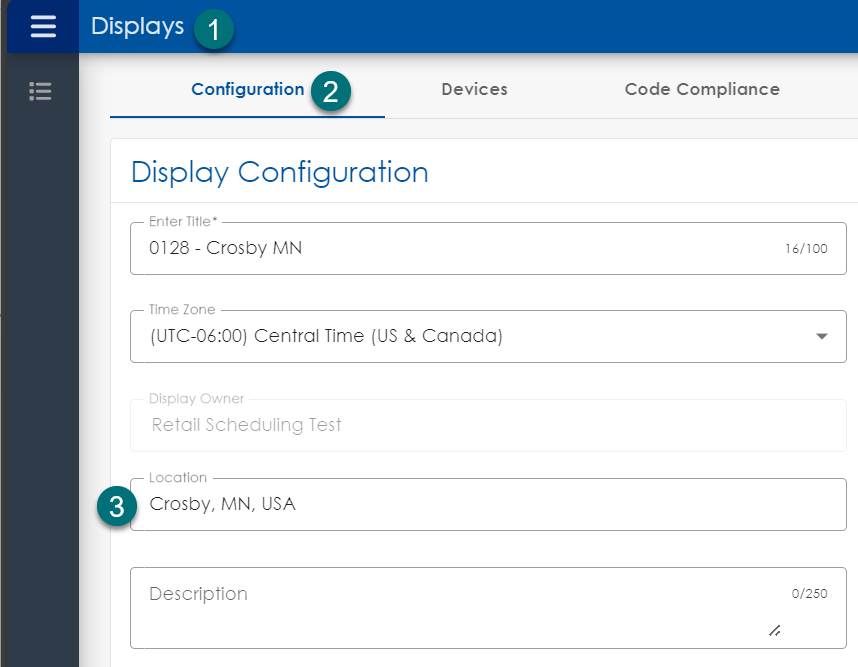Open the Code Compliance tab

coord(702,89)
